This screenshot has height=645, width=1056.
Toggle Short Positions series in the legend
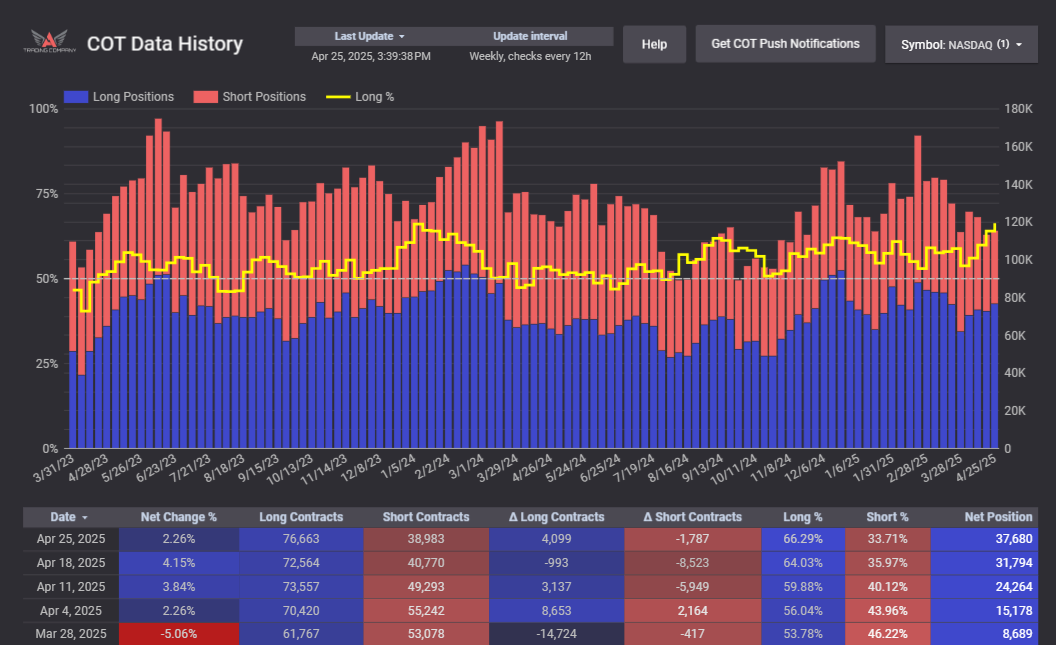tap(250, 97)
